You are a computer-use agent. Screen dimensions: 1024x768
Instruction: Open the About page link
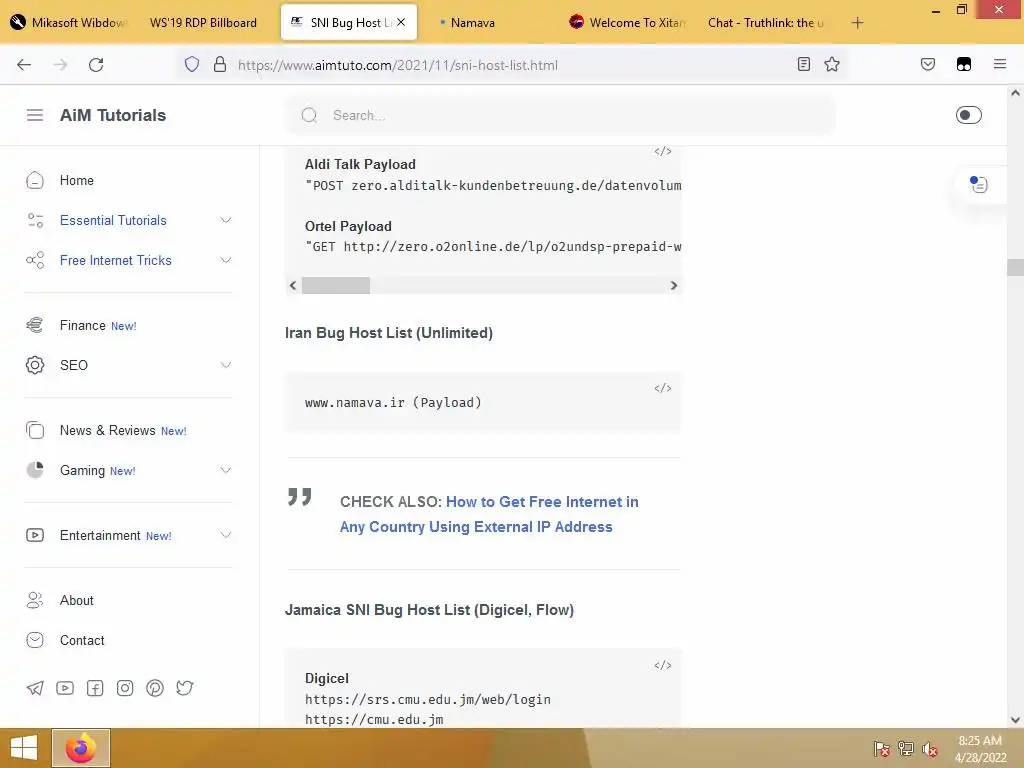(76, 600)
